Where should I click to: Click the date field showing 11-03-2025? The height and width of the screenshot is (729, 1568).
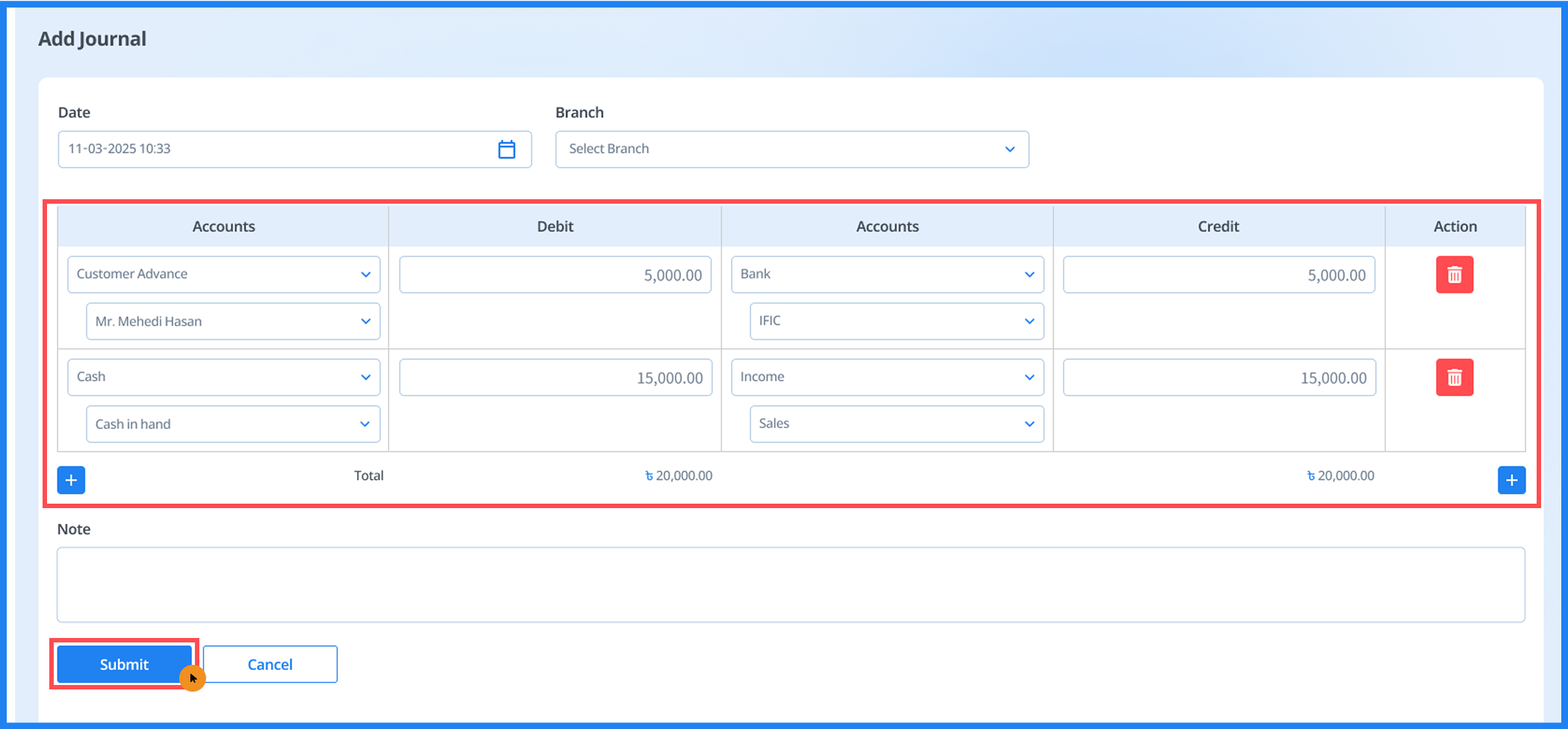pyautogui.click(x=276, y=149)
